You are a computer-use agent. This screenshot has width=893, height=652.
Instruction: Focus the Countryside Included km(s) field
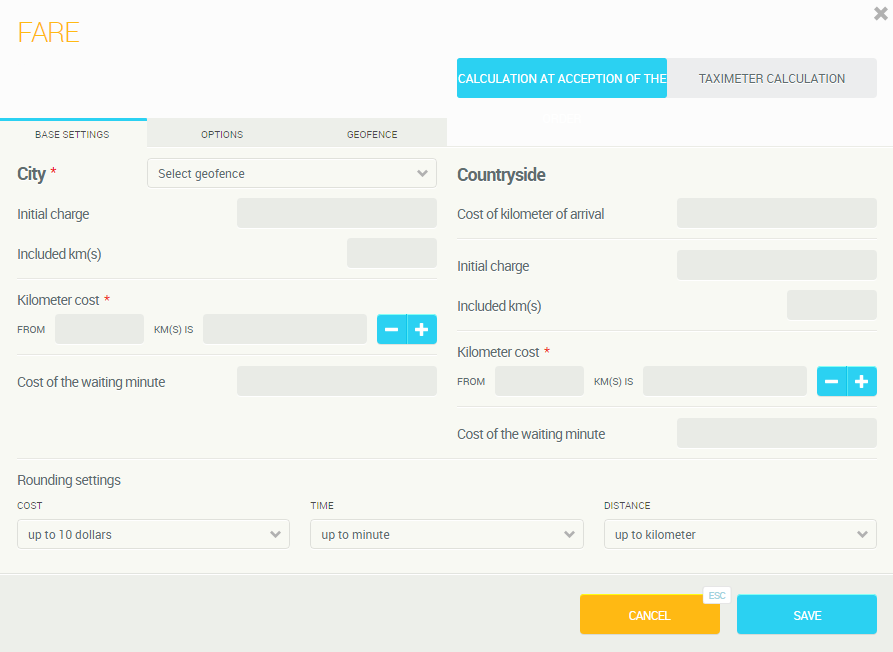(831, 305)
